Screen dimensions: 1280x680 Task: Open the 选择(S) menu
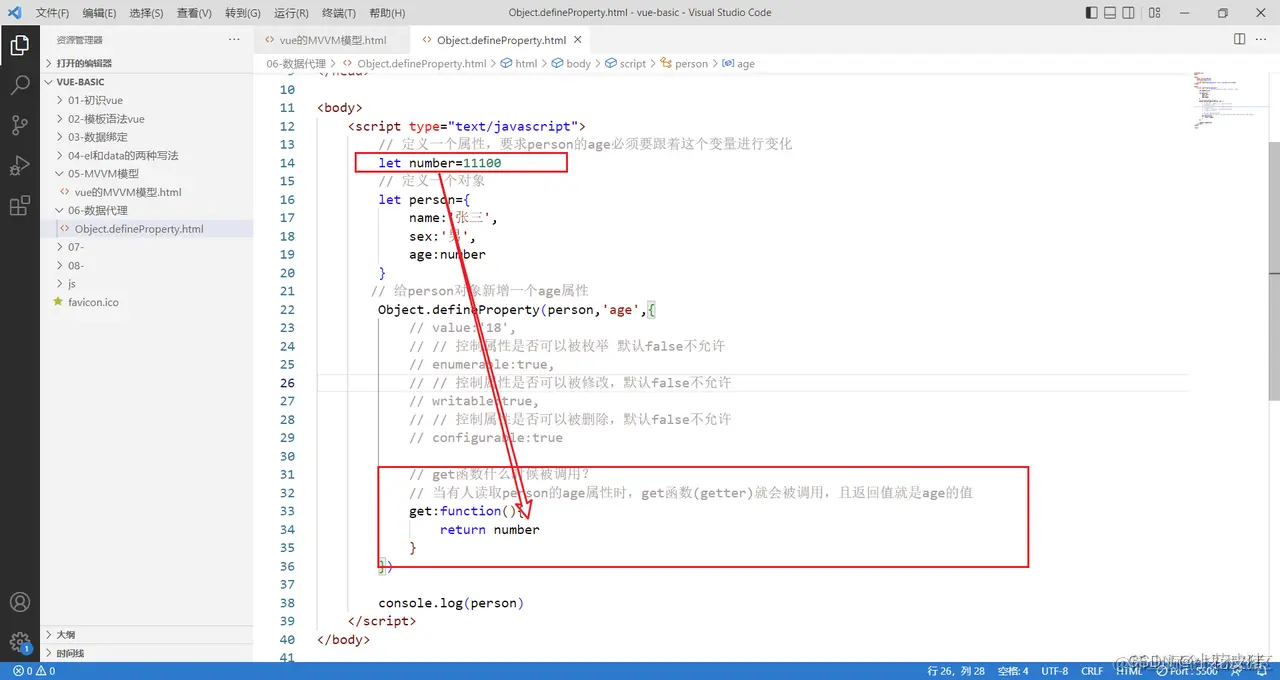146,13
